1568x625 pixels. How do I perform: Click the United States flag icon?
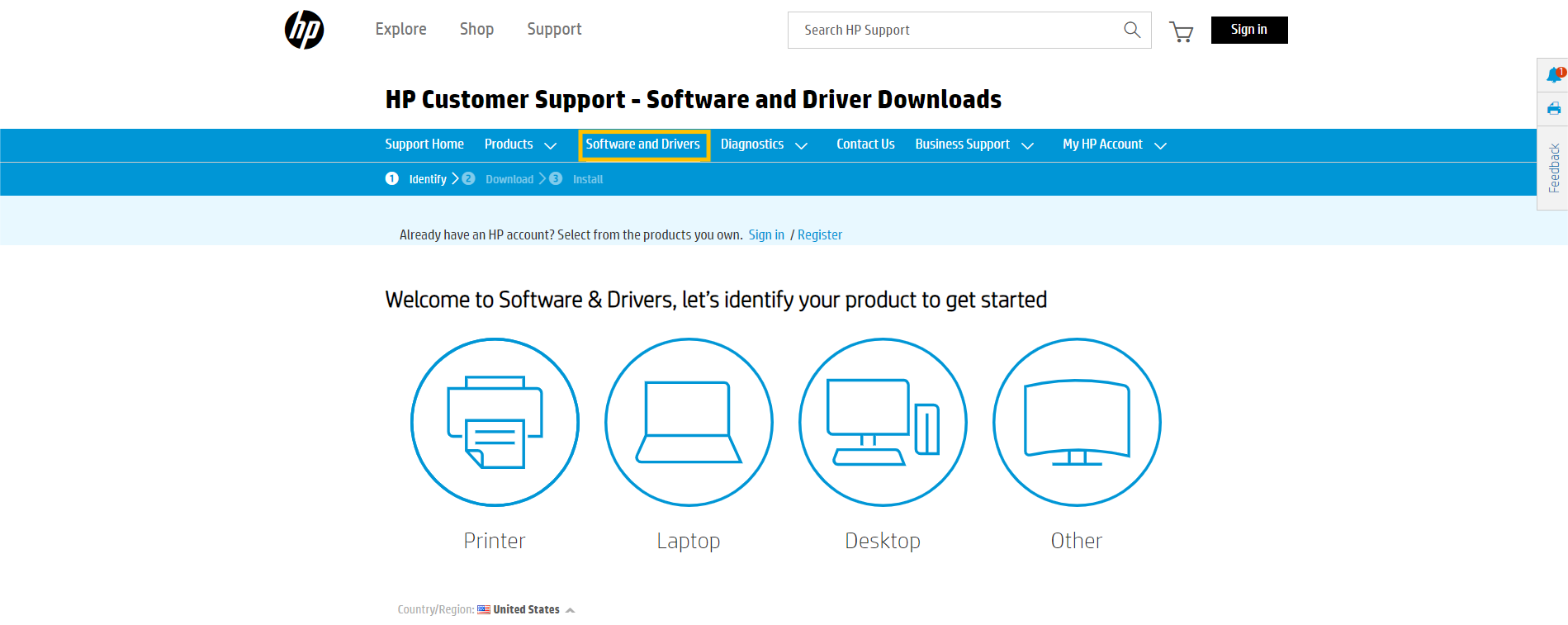point(484,610)
